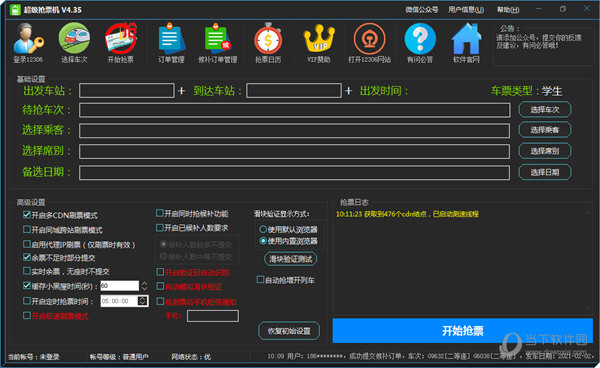Click the 选择乘客 button

(545, 130)
